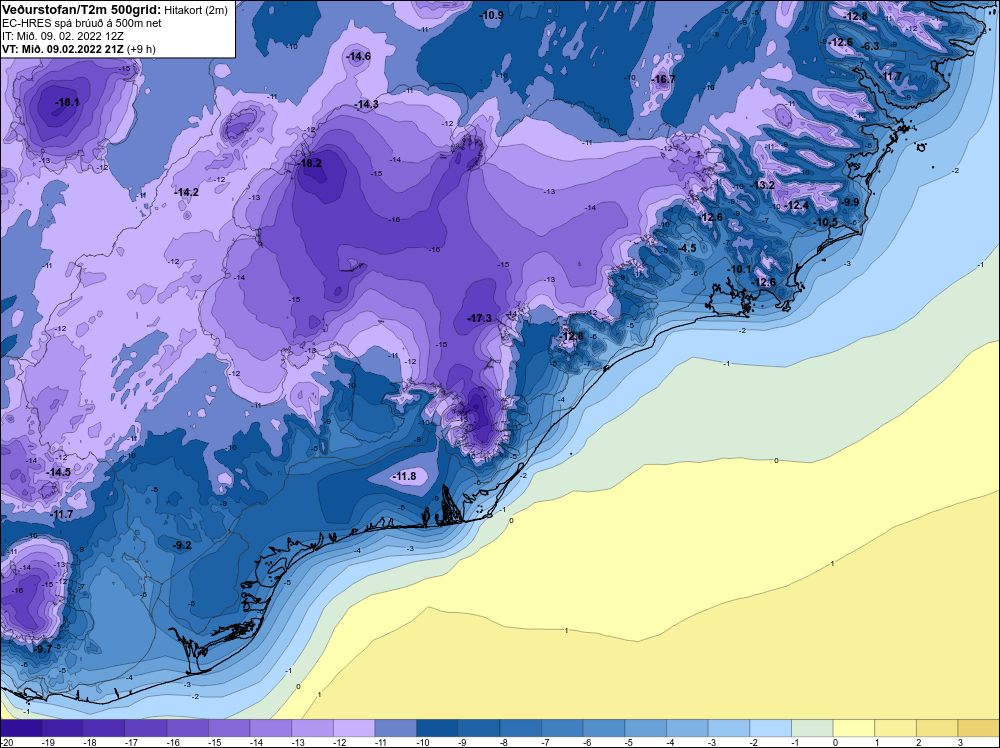Click the -10.5 temperature label
This screenshot has height=748, width=1000.
[x=827, y=222]
